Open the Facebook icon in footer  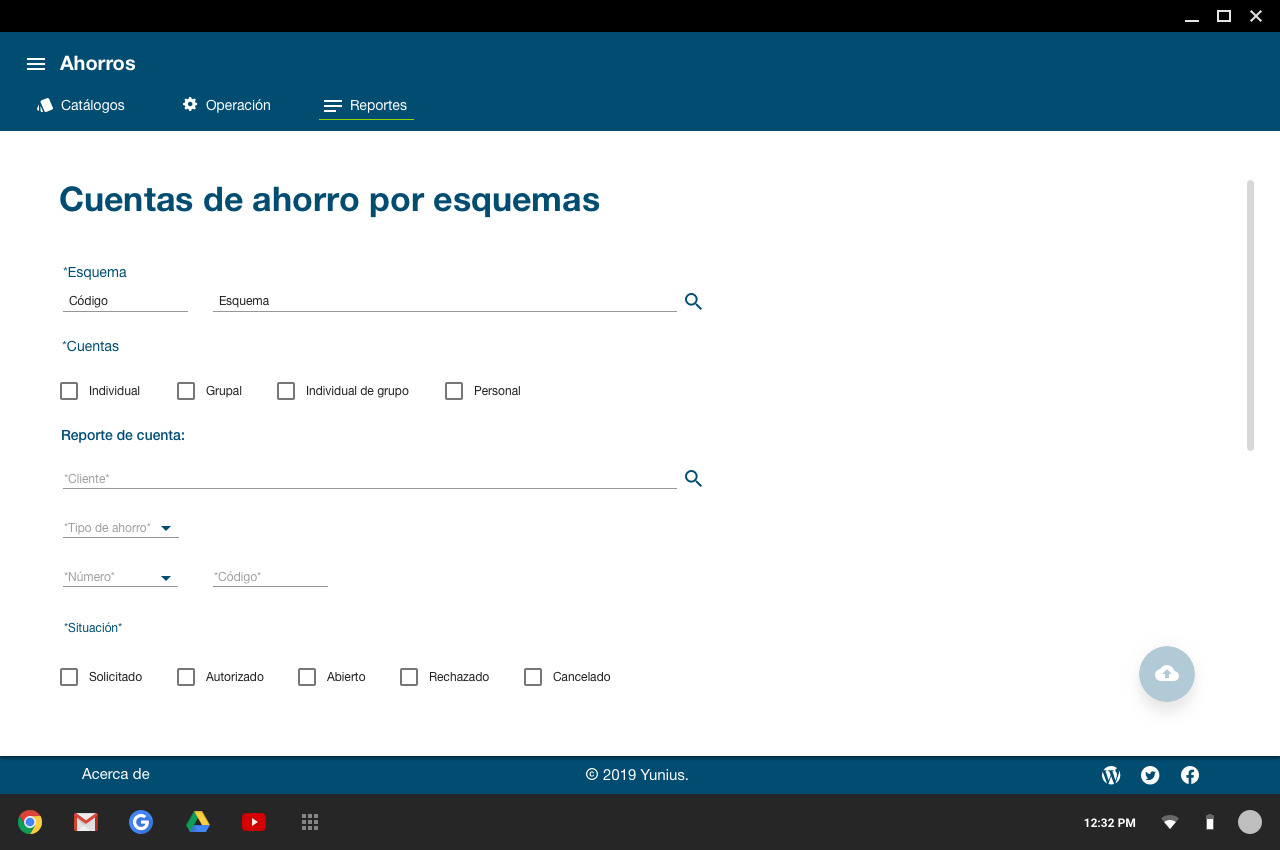(1190, 775)
